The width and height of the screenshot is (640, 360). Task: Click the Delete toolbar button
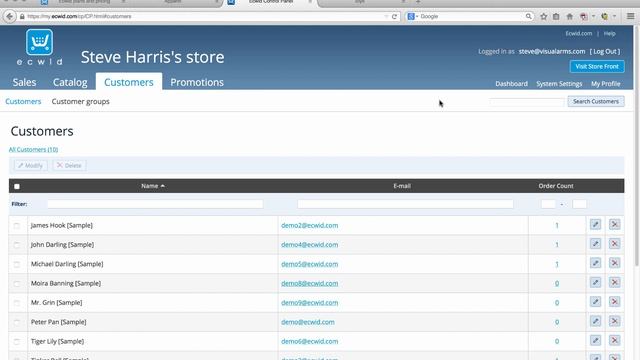pos(69,165)
